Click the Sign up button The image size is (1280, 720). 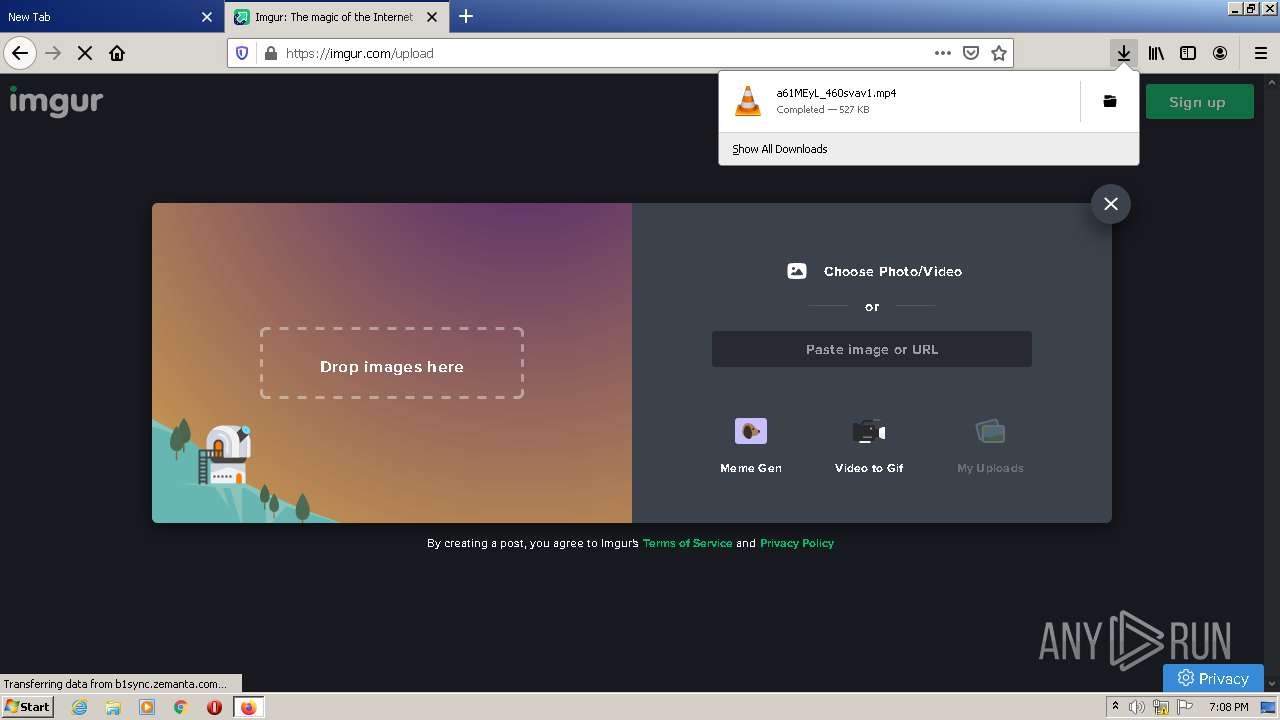pos(1198,102)
